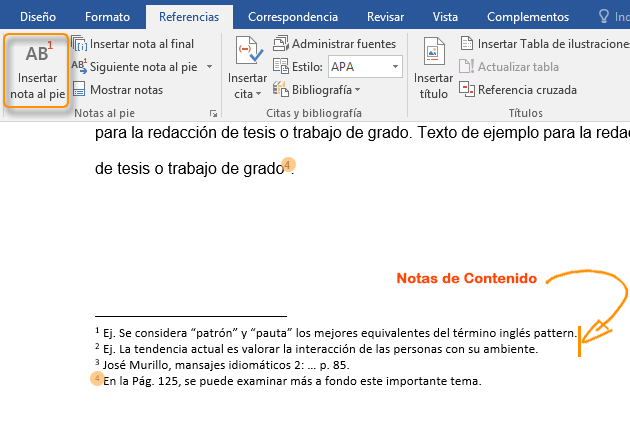The width and height of the screenshot is (630, 425).
Task: Open the Diseño tab
Action: (x=38, y=17)
